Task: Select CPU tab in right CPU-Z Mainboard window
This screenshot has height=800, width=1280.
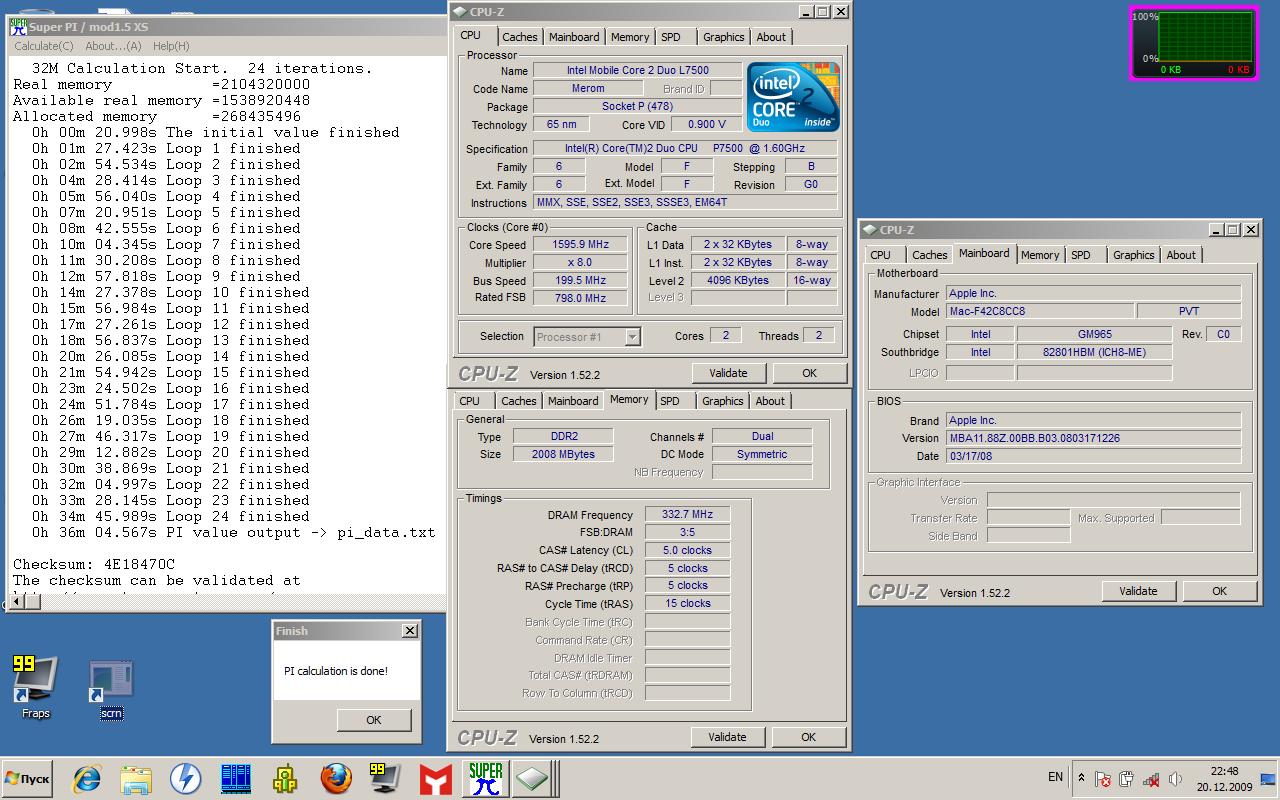Action: pyautogui.click(x=880, y=255)
